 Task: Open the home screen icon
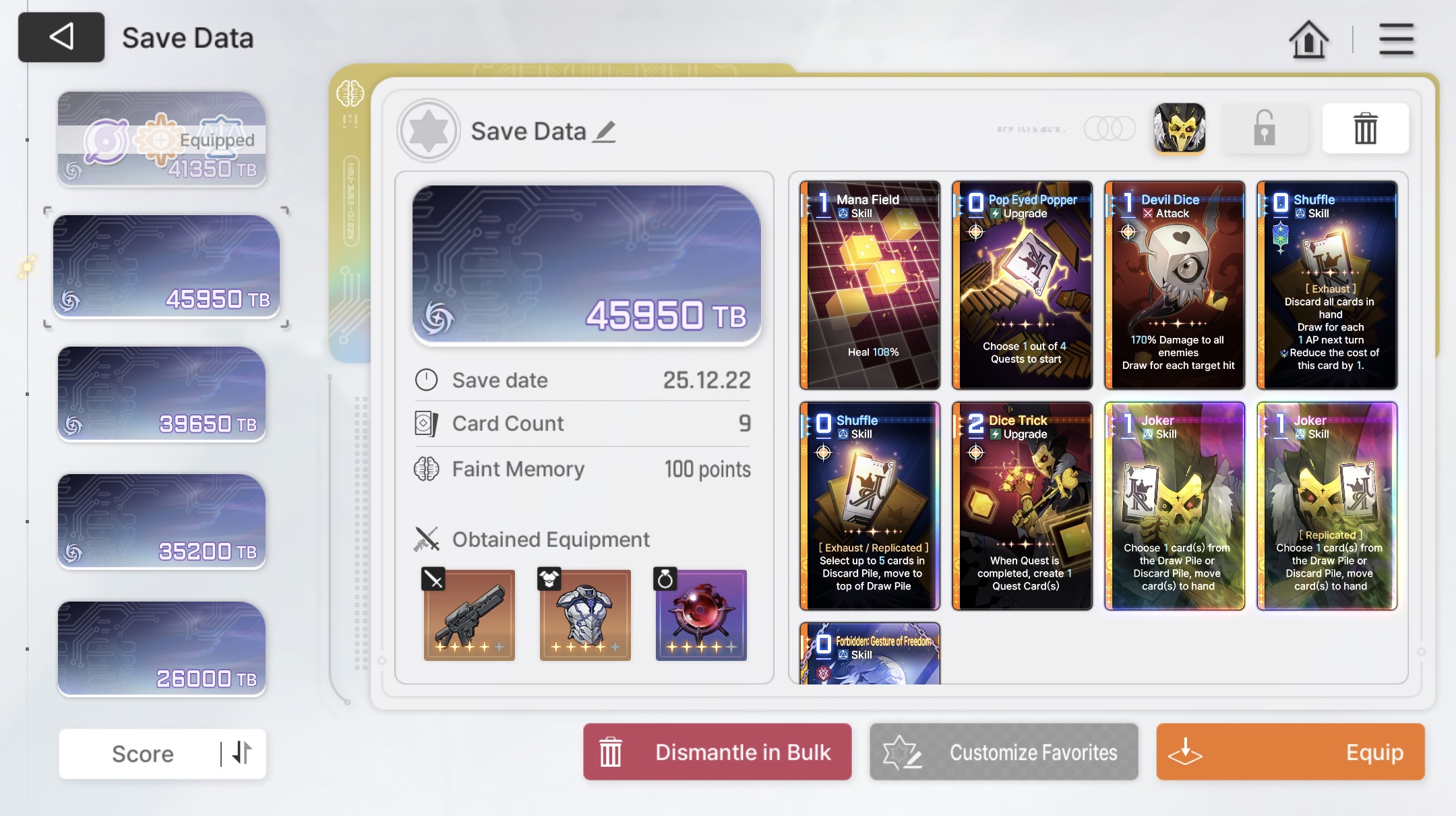click(1308, 39)
